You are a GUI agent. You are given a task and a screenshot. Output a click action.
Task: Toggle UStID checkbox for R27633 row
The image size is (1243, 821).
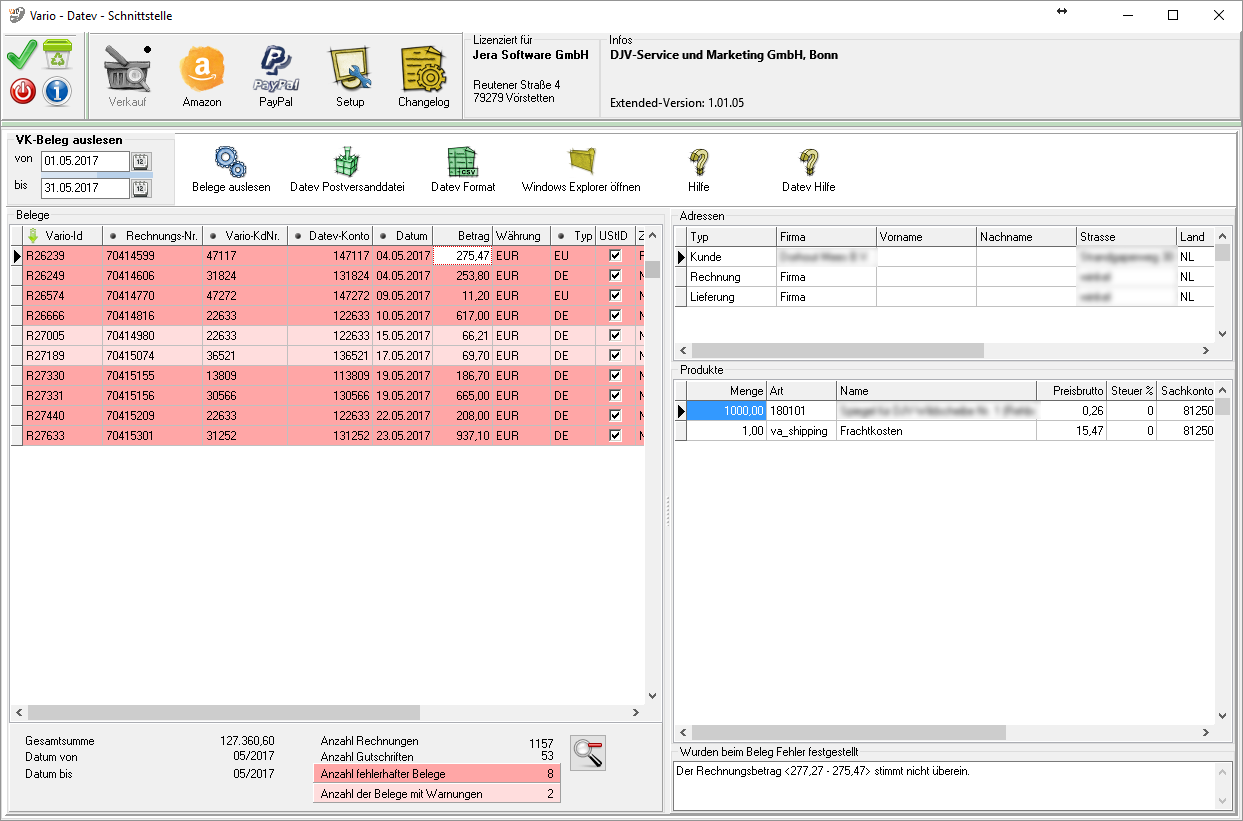(616, 436)
